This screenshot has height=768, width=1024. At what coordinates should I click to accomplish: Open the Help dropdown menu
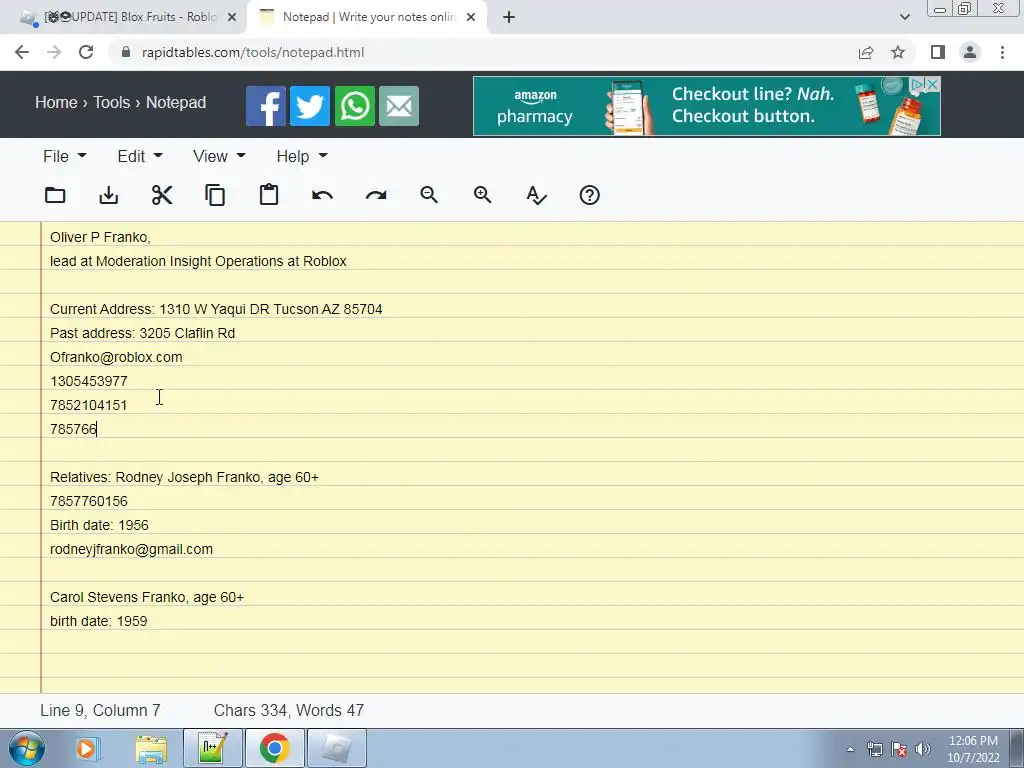pos(302,156)
